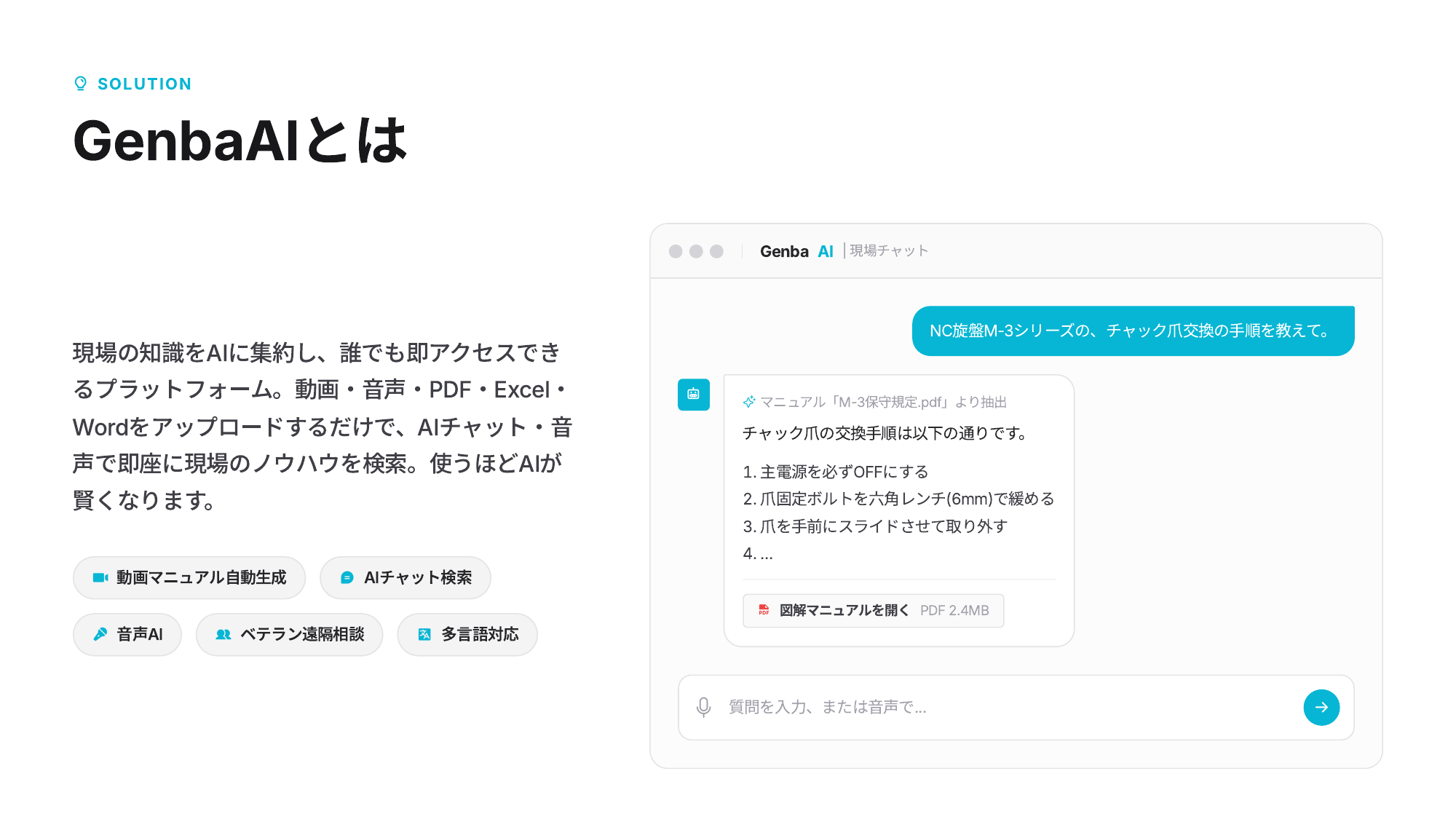
Task: Click the microphone icon in chat input
Action: (x=703, y=707)
